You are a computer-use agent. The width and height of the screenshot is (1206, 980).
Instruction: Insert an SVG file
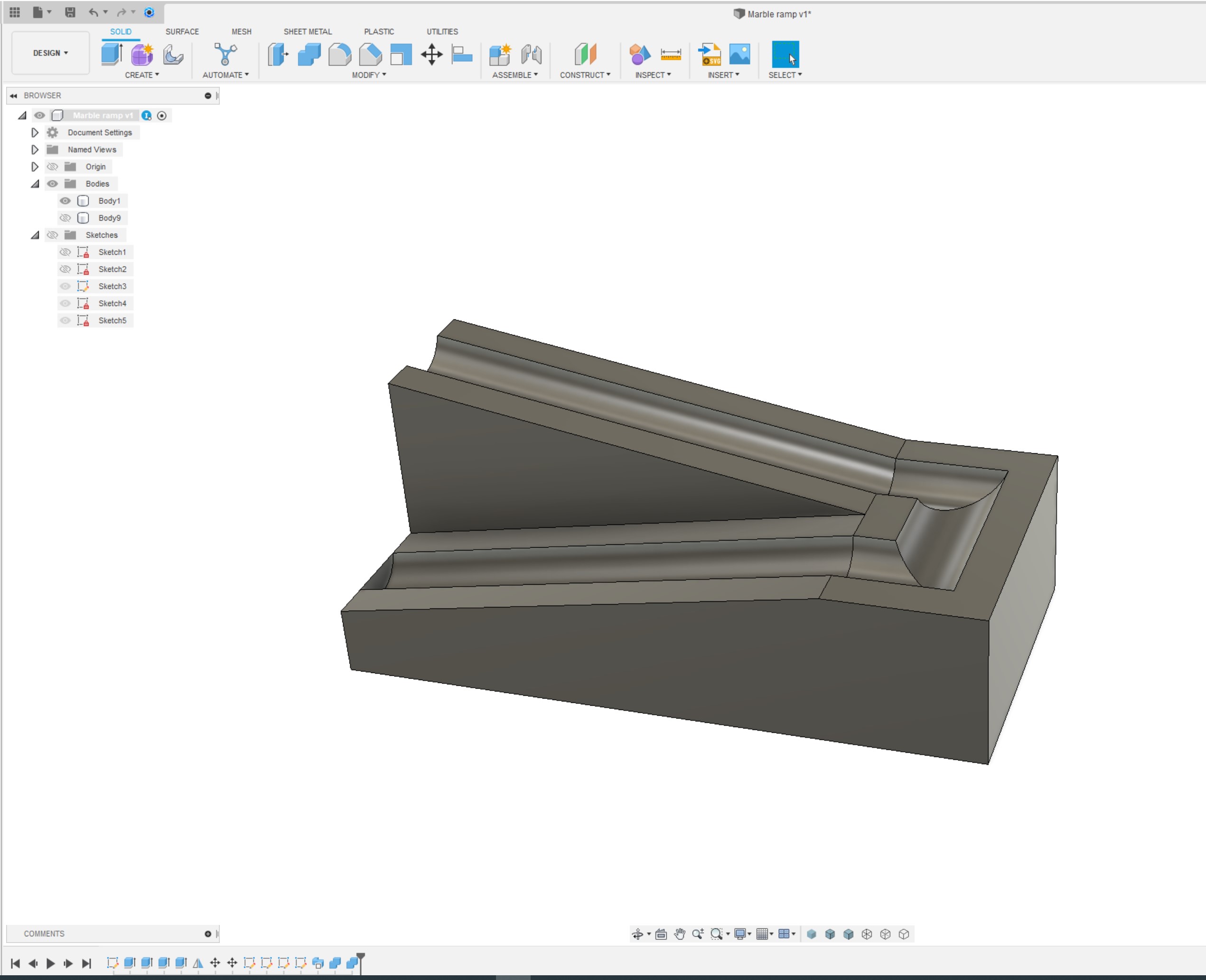710,55
